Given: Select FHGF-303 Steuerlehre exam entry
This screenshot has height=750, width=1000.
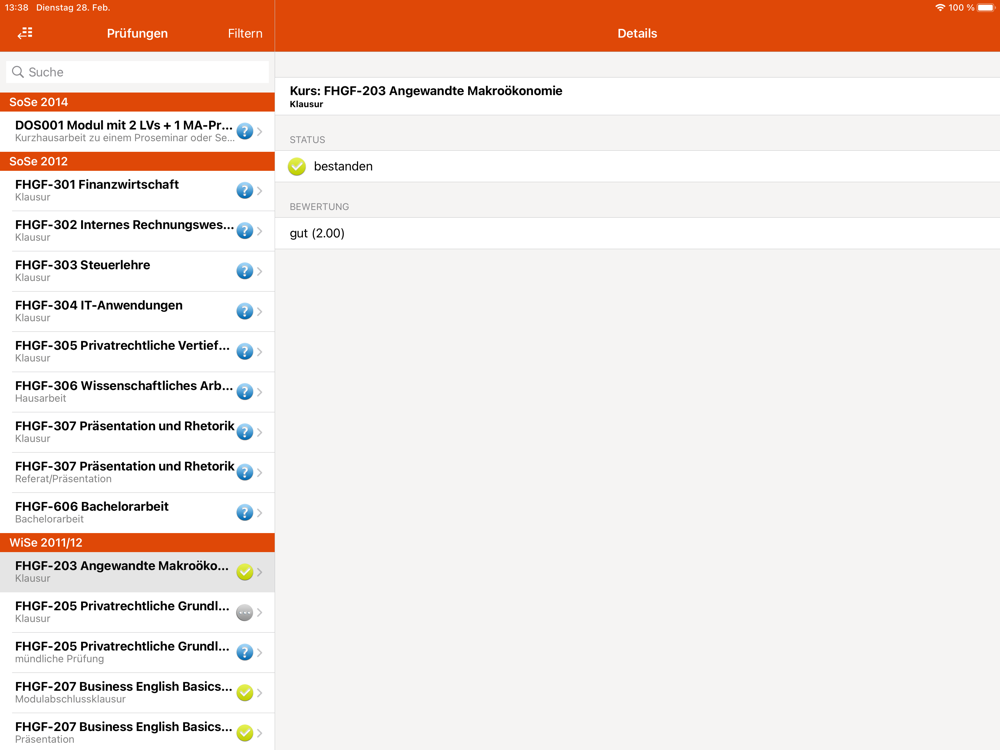Looking at the screenshot, I should [x=137, y=271].
